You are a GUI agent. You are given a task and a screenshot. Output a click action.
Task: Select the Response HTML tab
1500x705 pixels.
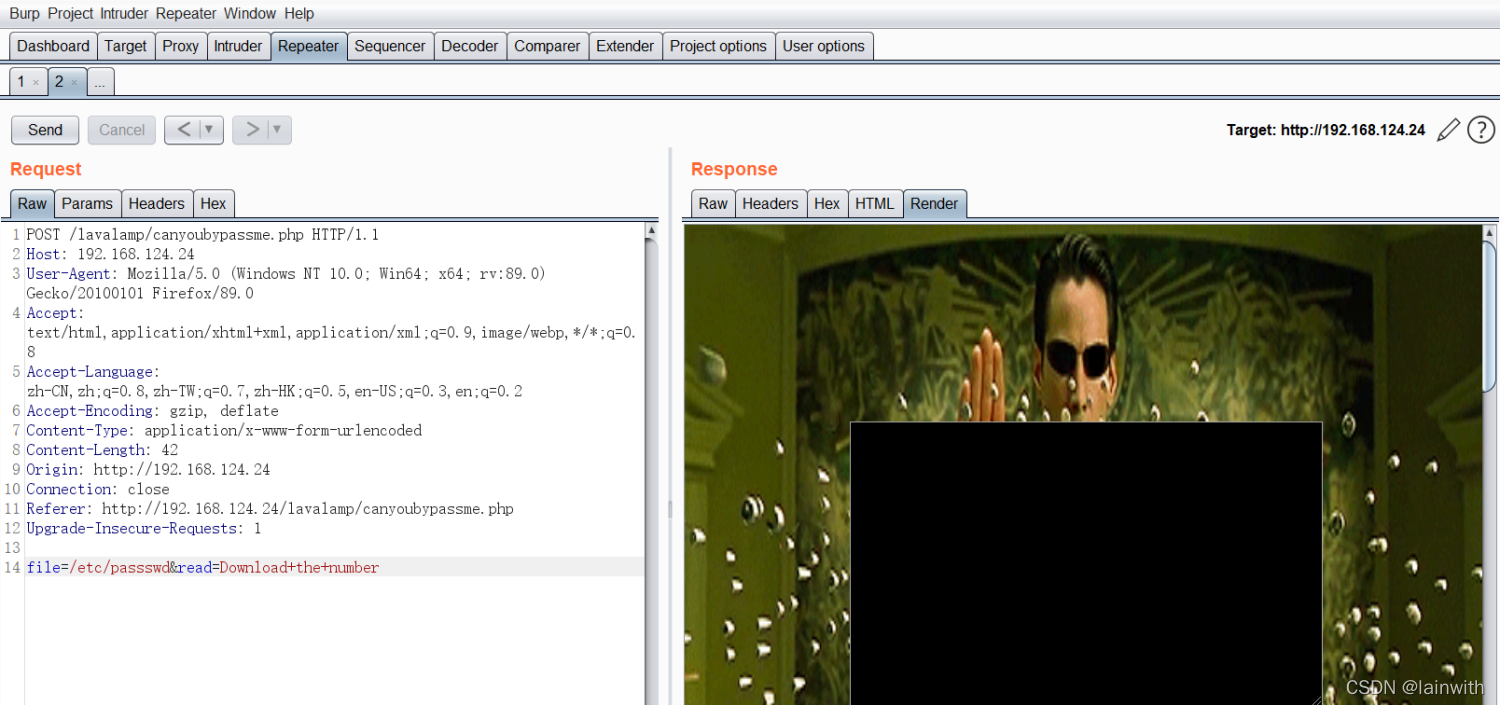point(875,203)
